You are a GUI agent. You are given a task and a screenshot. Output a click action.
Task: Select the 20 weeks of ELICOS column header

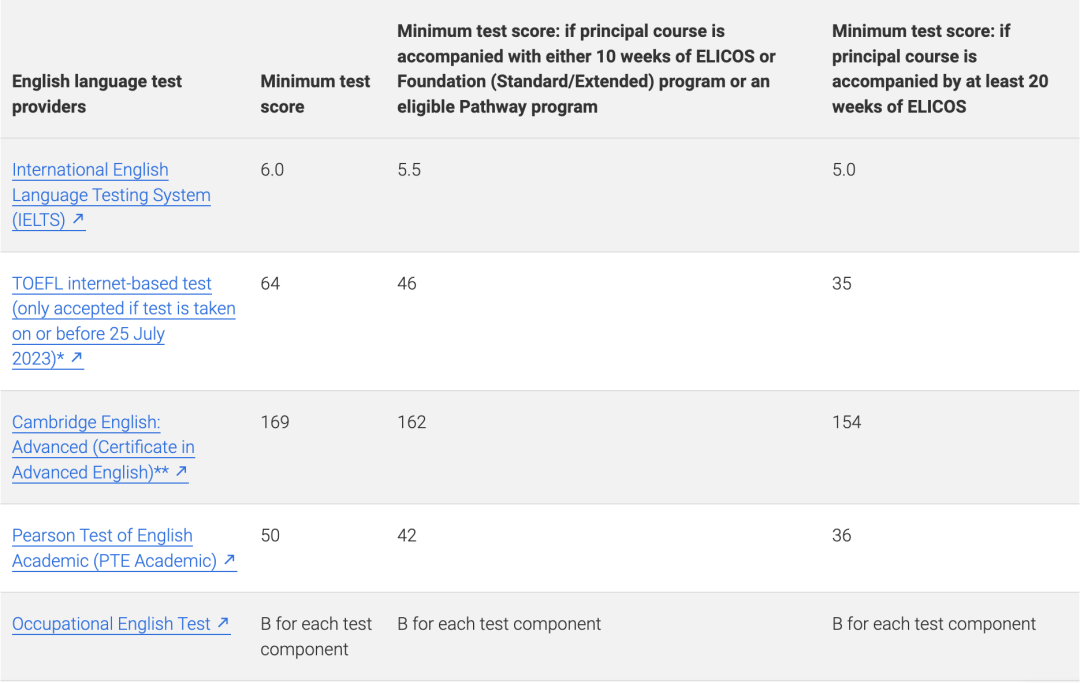[940, 69]
